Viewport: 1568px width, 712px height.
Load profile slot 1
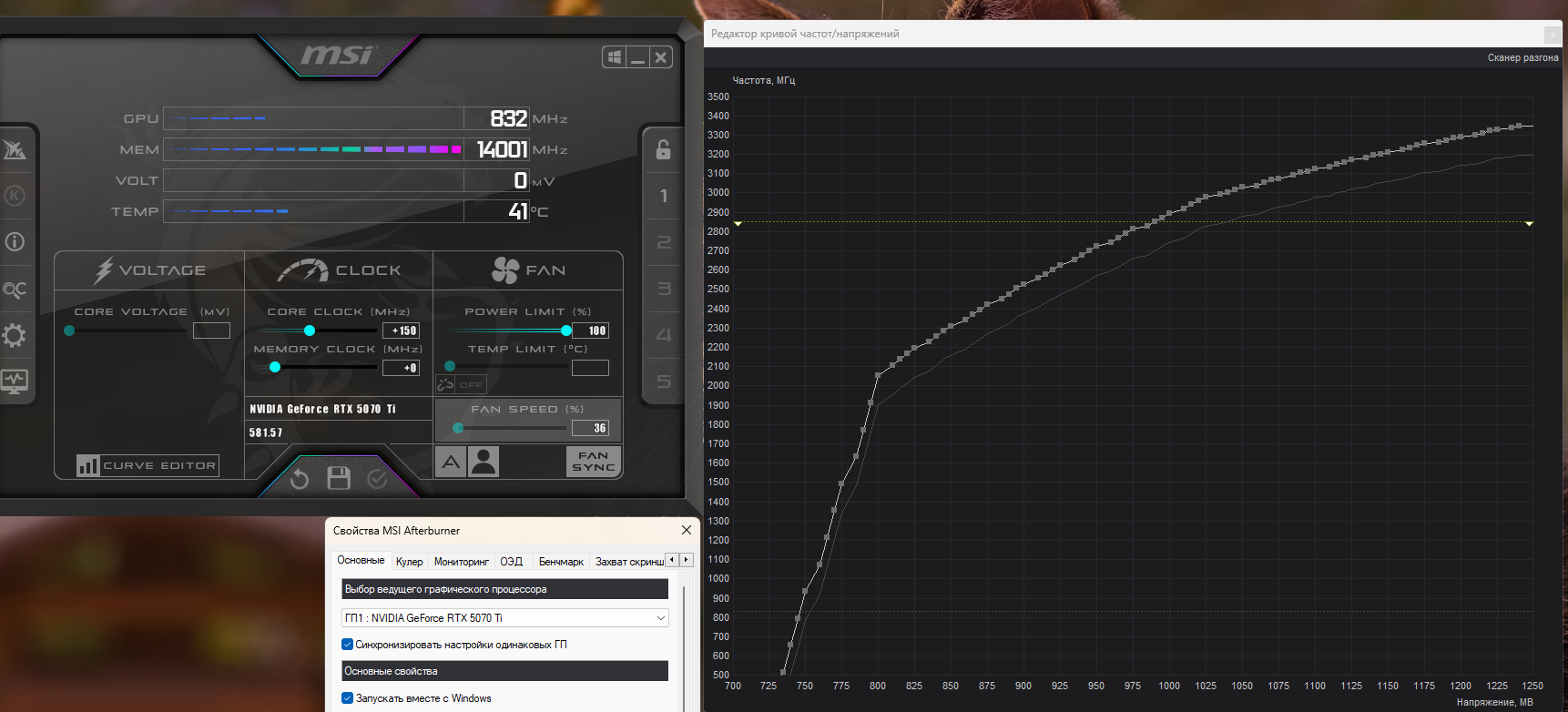pos(664,196)
